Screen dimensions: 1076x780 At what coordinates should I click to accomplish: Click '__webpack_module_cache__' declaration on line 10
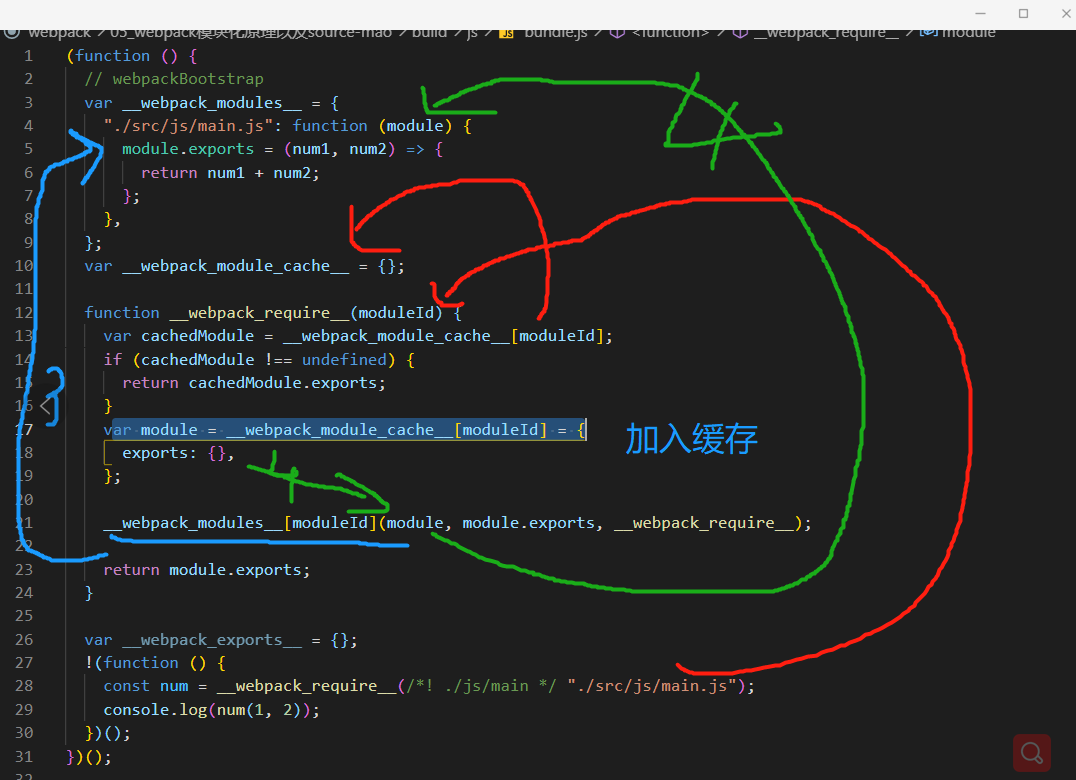(x=236, y=266)
